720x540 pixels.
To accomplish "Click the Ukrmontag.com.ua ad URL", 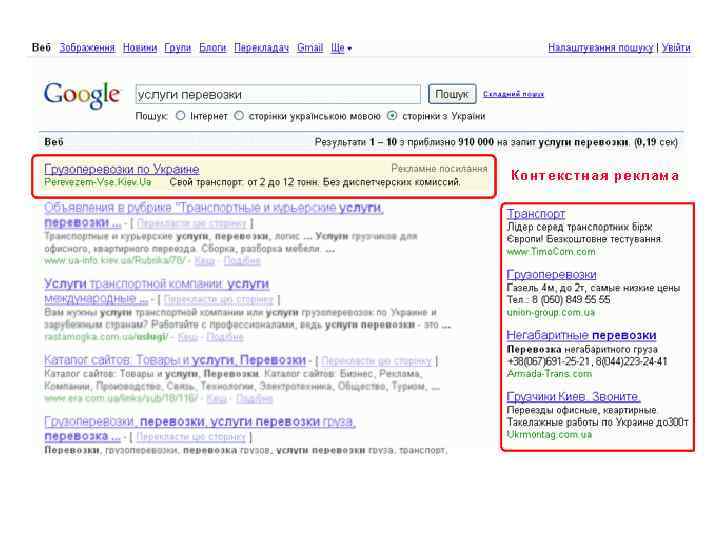I will 549,434.
